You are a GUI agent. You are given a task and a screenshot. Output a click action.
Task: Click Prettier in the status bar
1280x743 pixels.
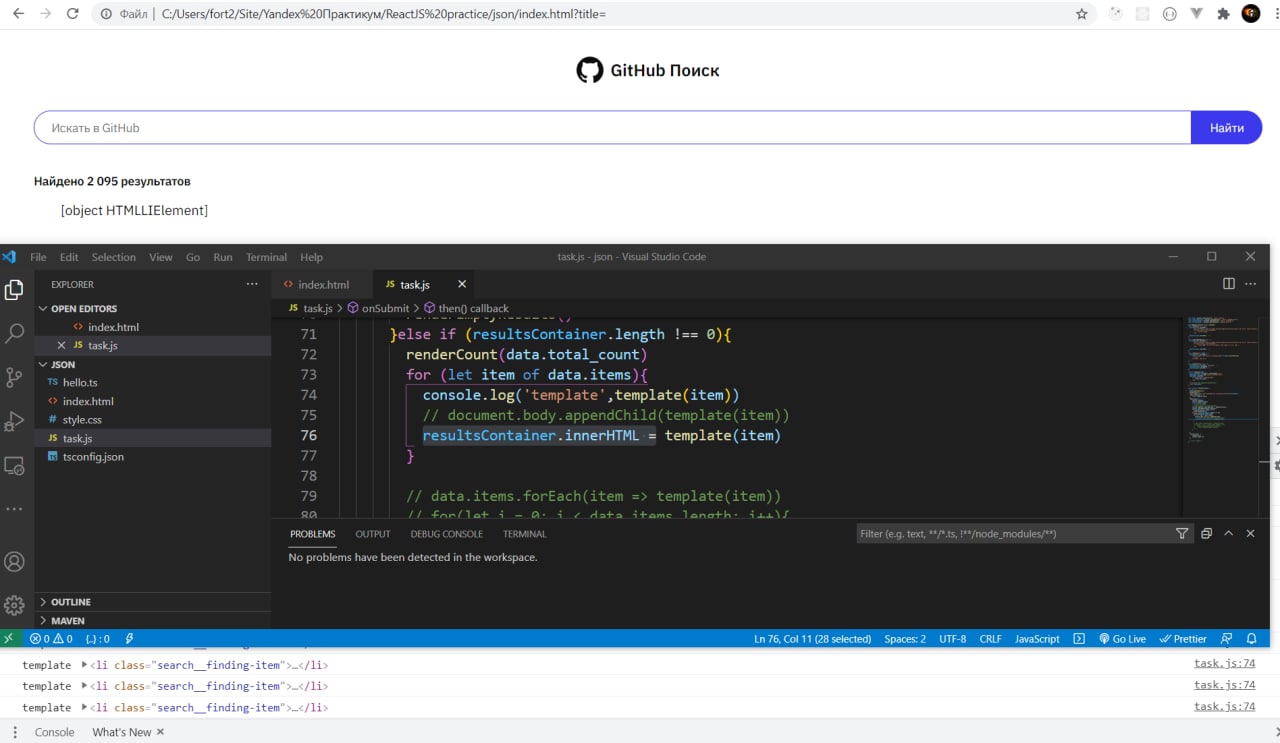coord(1183,638)
